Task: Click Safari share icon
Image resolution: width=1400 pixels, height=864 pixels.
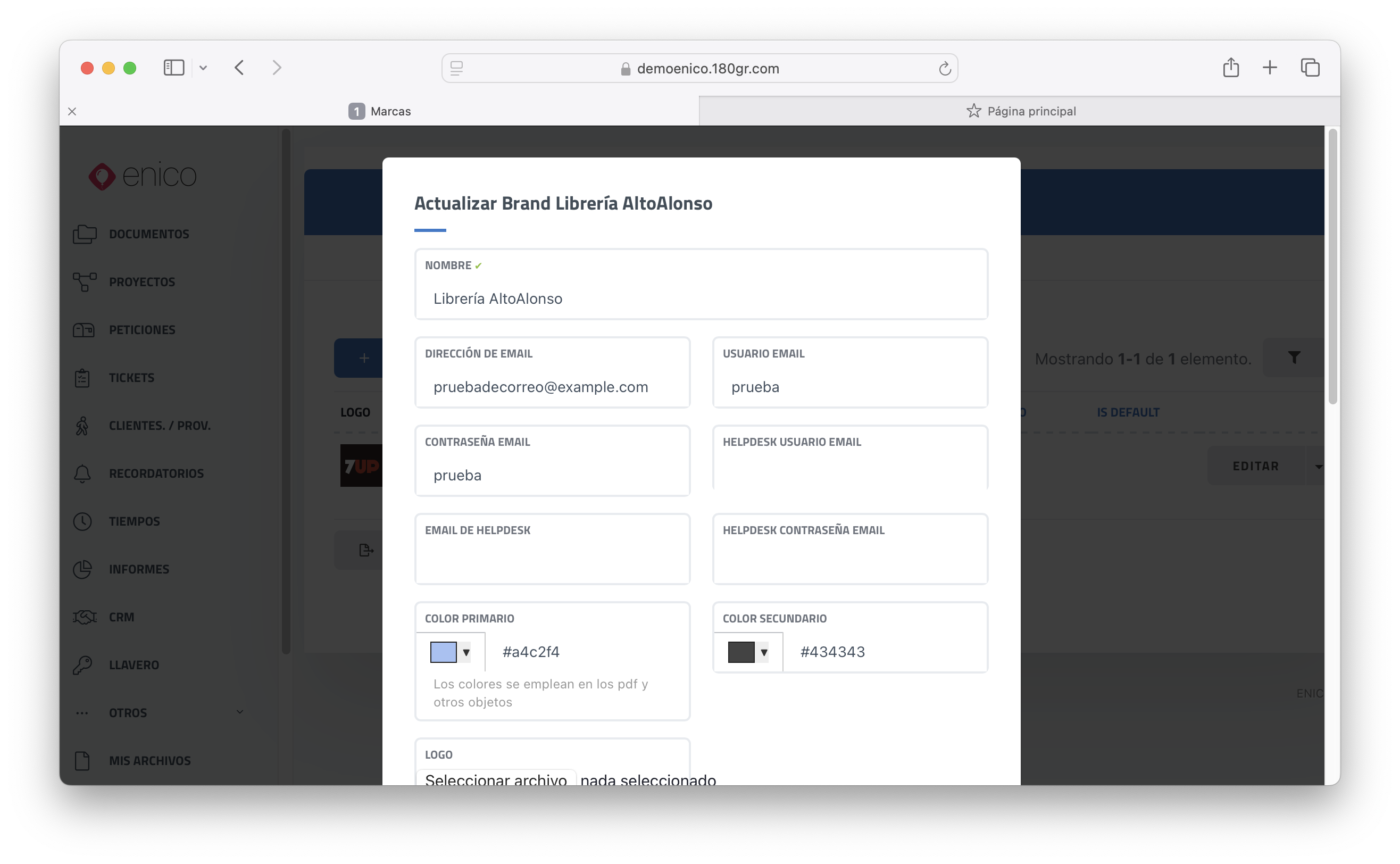Action: coord(1230,68)
